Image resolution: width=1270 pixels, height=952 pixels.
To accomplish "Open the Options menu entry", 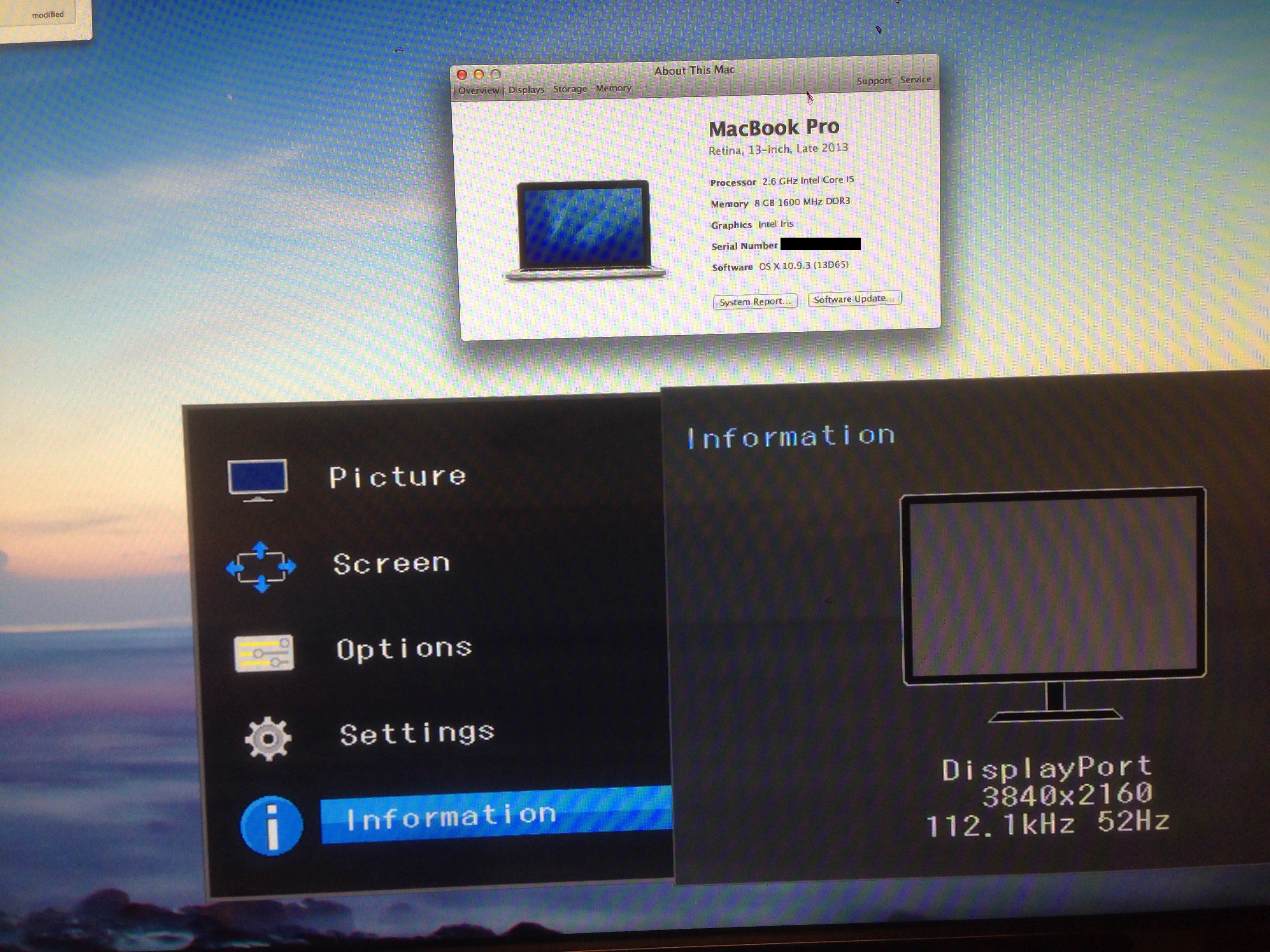I will tap(404, 649).
